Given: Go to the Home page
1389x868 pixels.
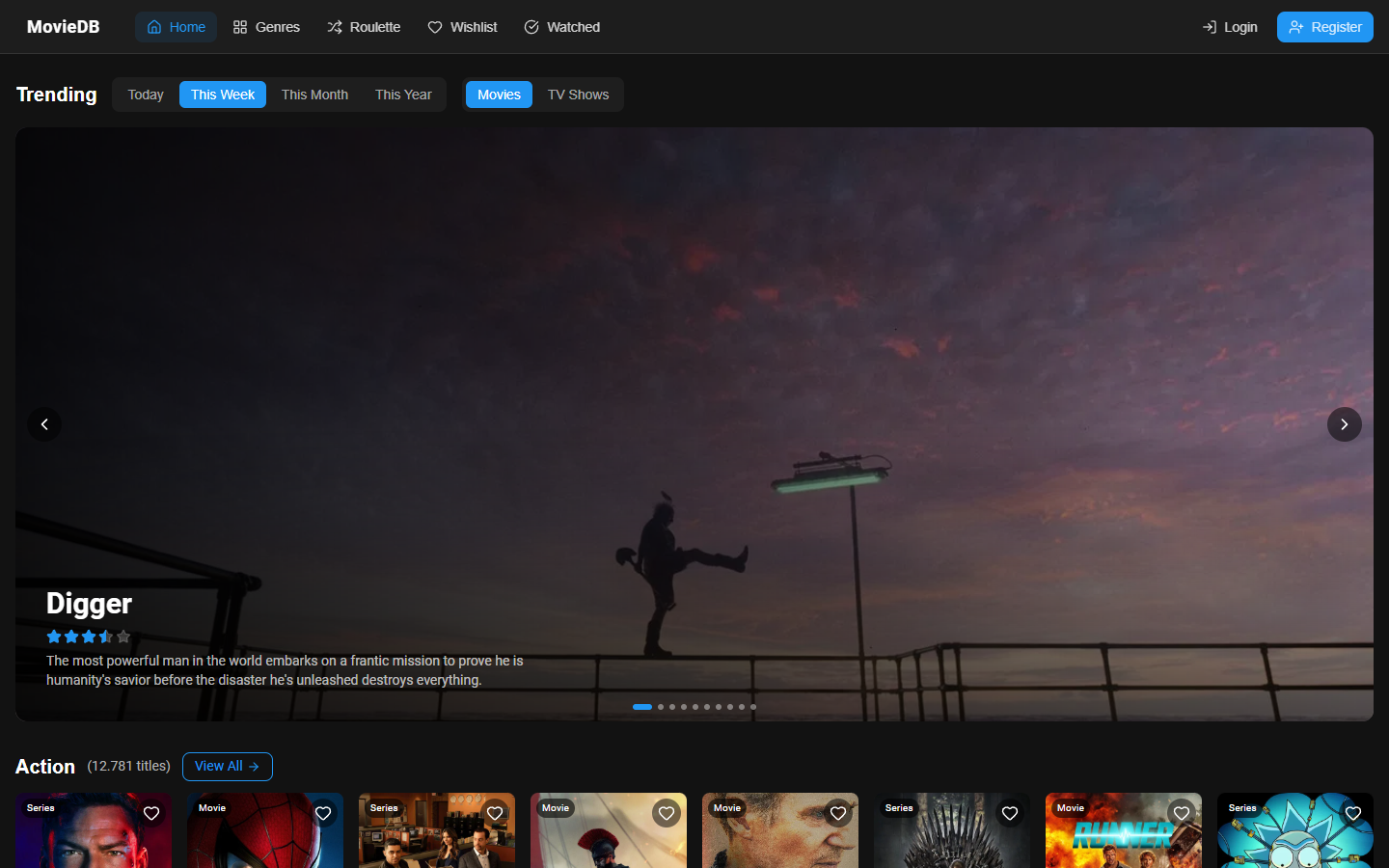Looking at the screenshot, I should pyautogui.click(x=176, y=27).
